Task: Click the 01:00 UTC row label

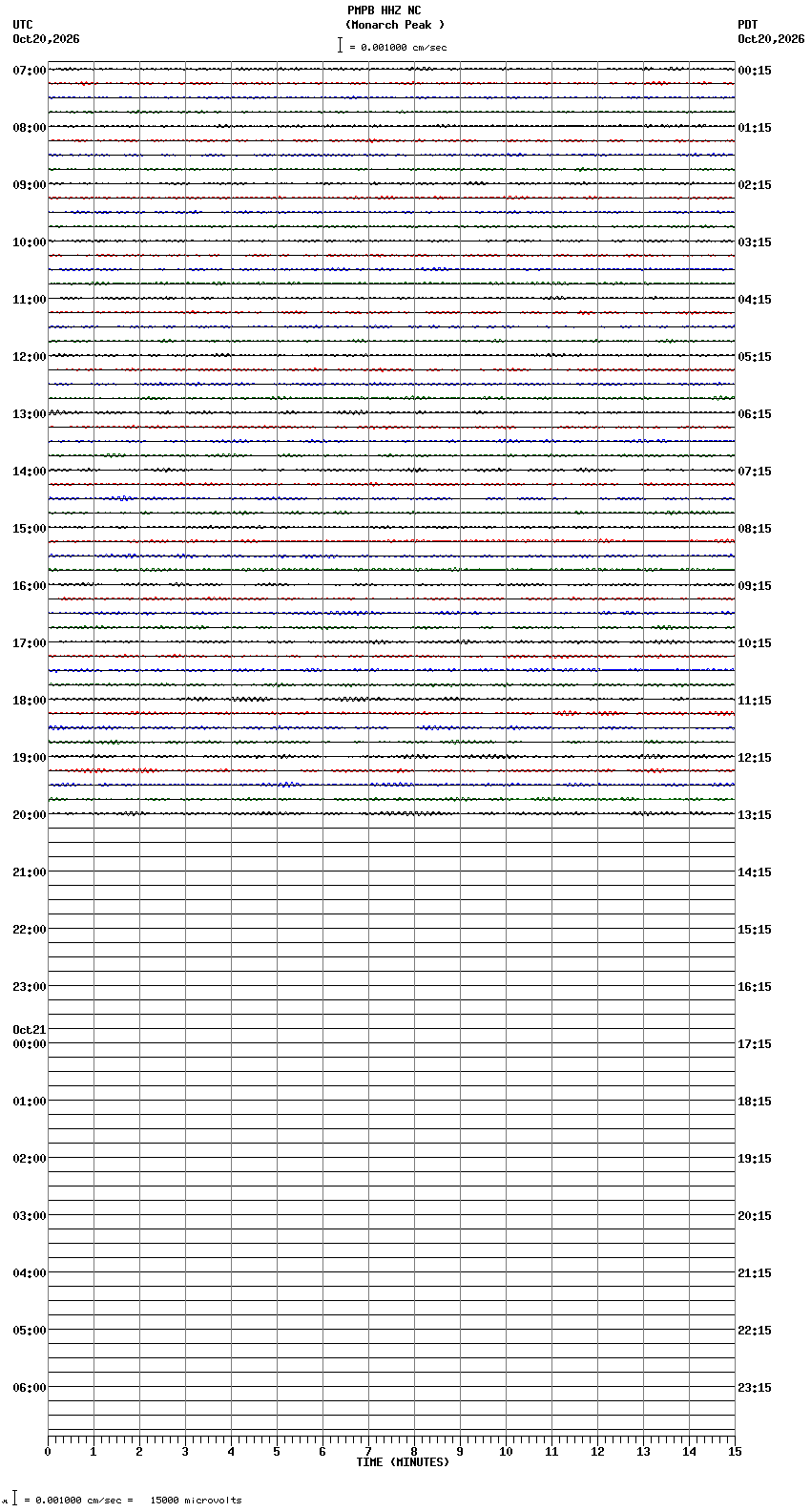Action: coord(30,1102)
